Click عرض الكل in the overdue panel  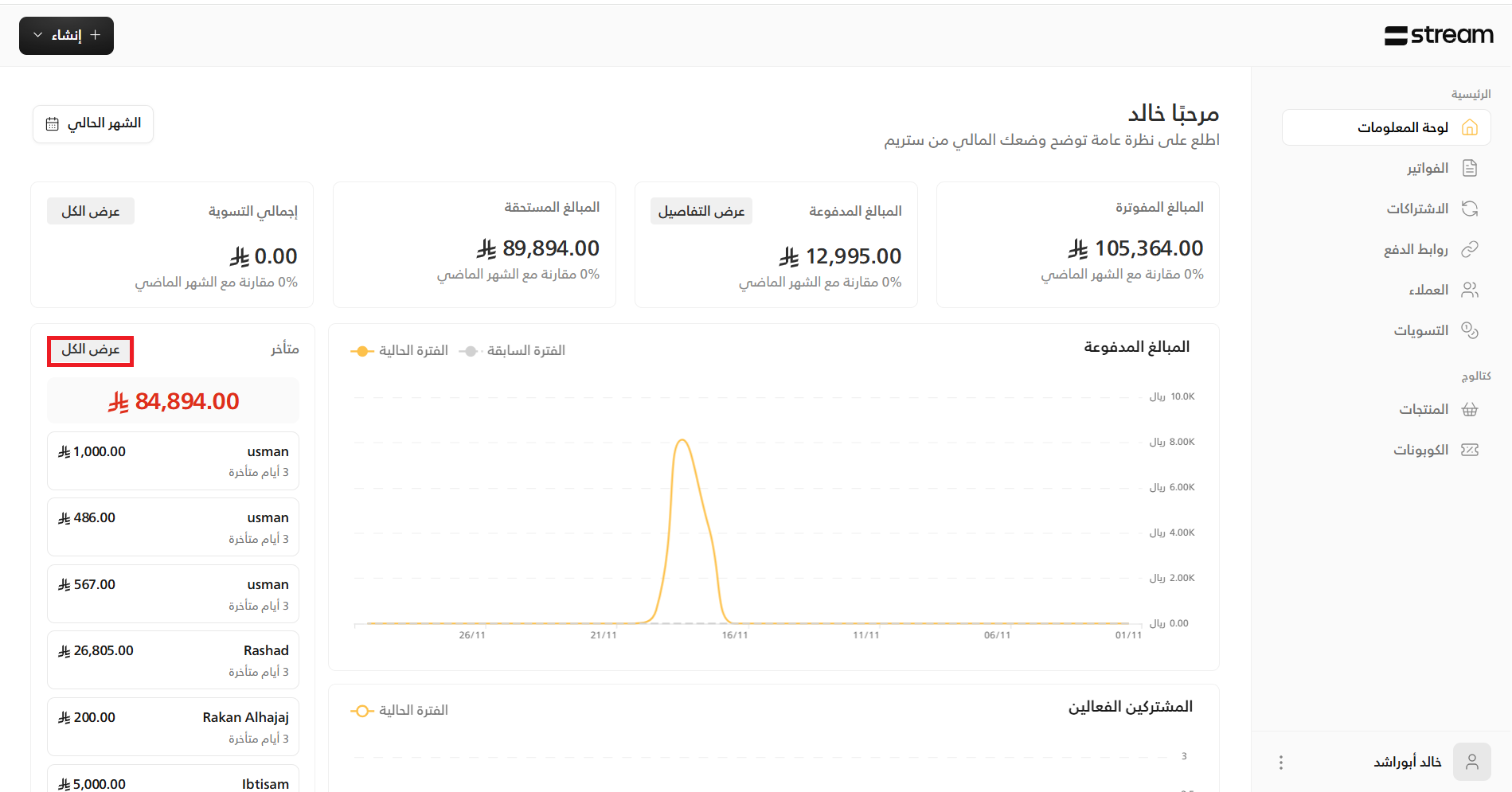point(90,350)
